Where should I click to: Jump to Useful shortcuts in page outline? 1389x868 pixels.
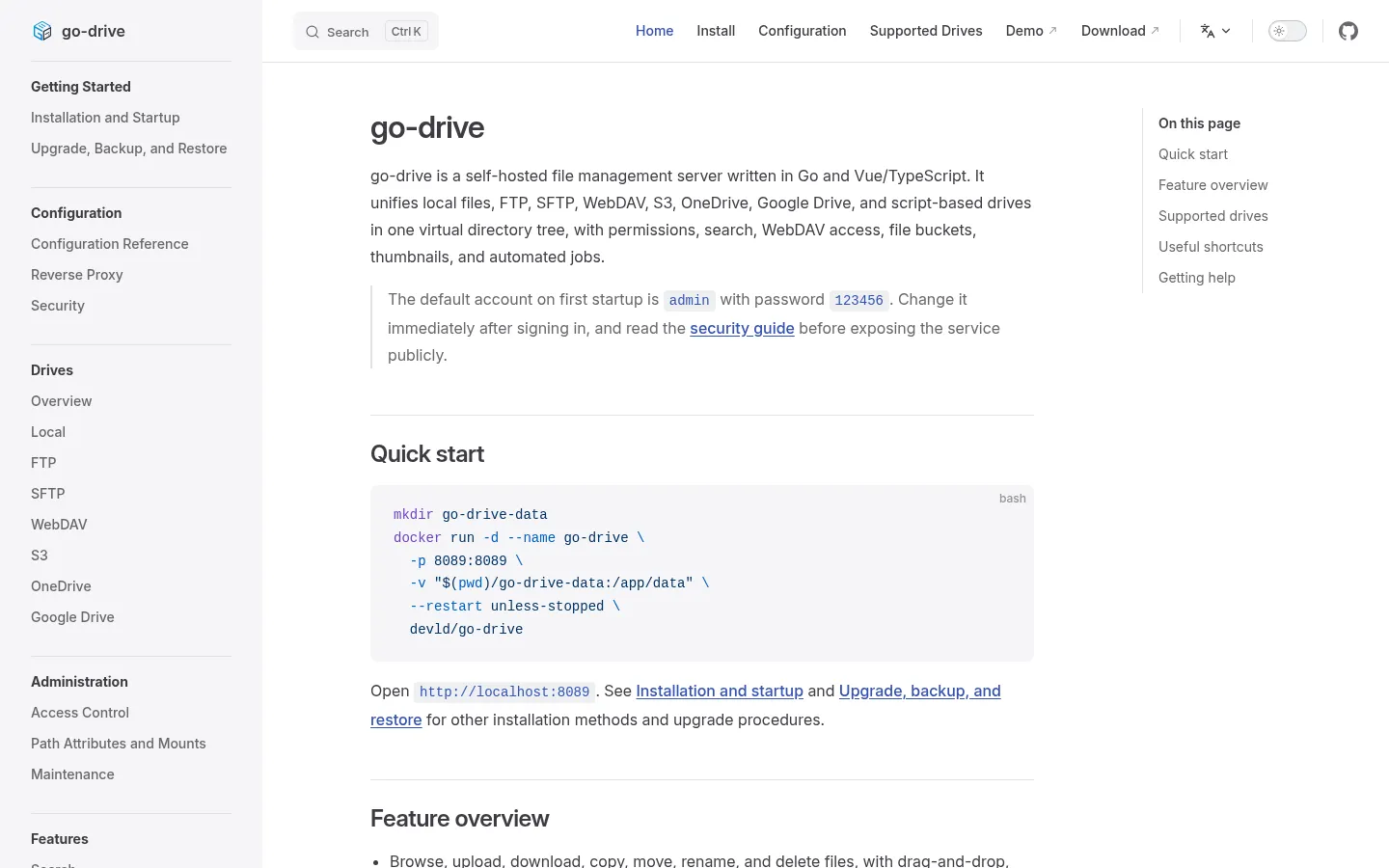(x=1211, y=247)
